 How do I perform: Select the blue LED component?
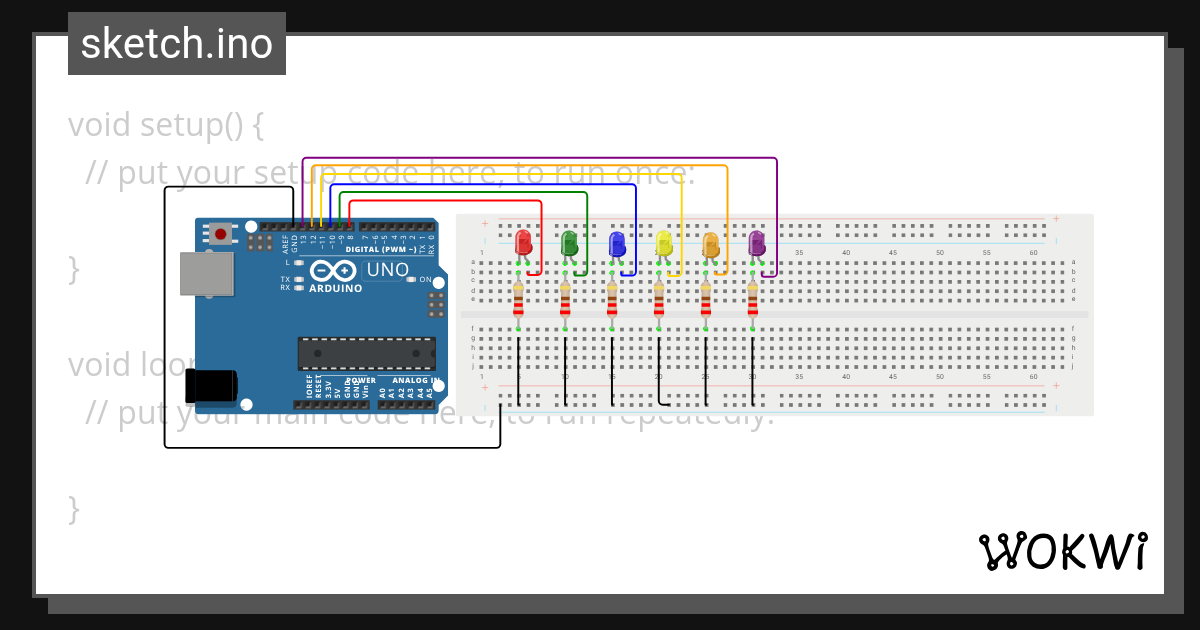pyautogui.click(x=616, y=243)
